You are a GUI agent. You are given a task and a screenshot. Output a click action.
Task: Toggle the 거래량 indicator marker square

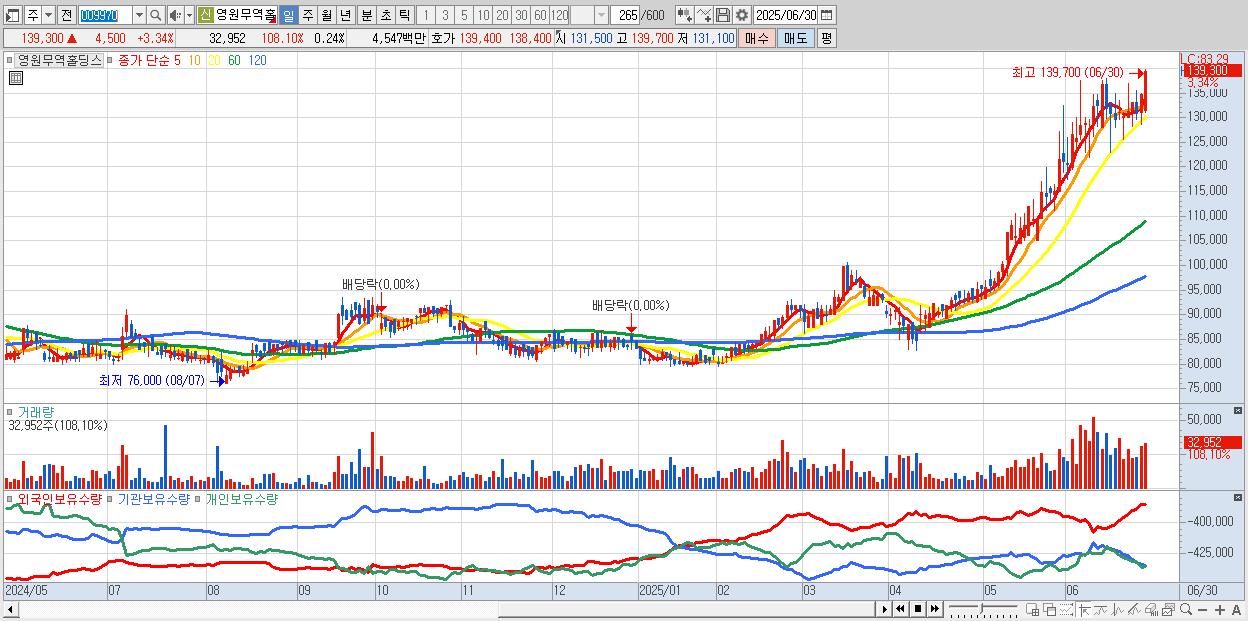(11, 411)
